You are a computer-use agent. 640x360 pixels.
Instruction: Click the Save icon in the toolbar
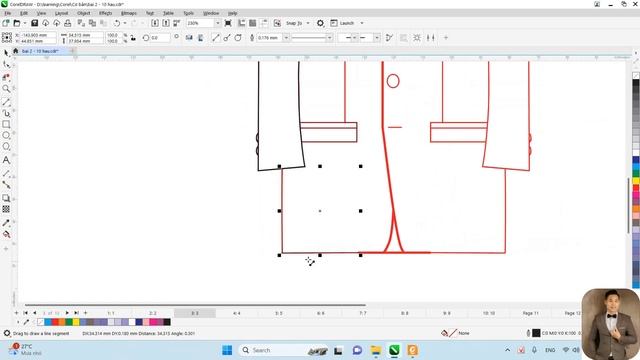35,23
